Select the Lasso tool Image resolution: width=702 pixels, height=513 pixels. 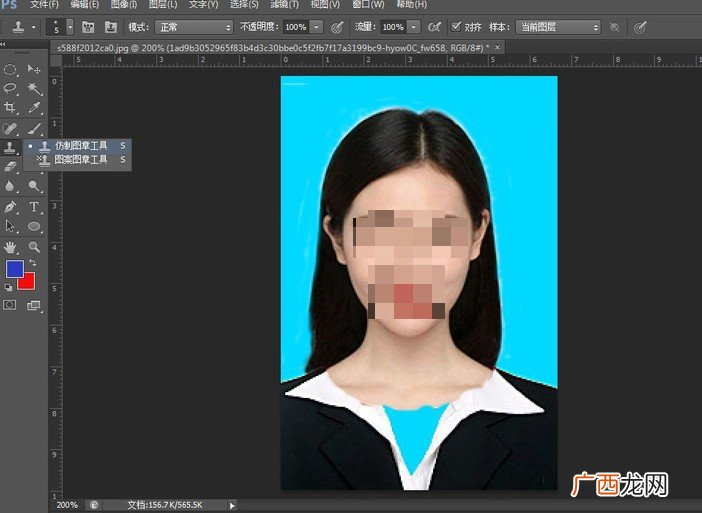10,88
